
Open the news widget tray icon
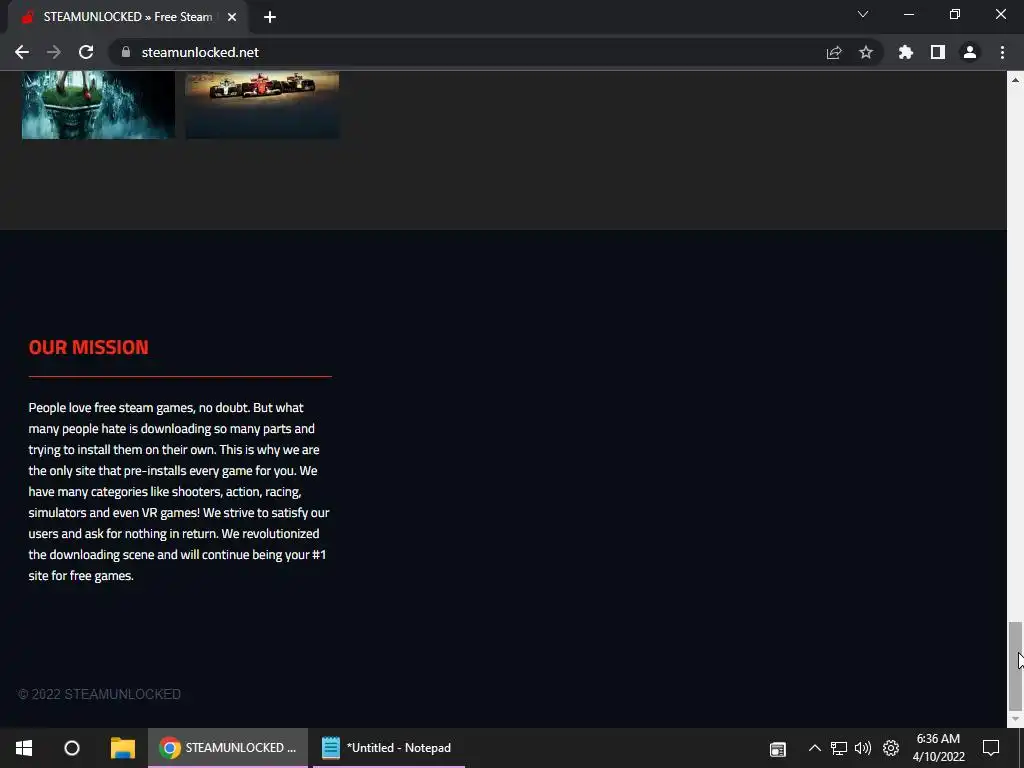(x=778, y=748)
